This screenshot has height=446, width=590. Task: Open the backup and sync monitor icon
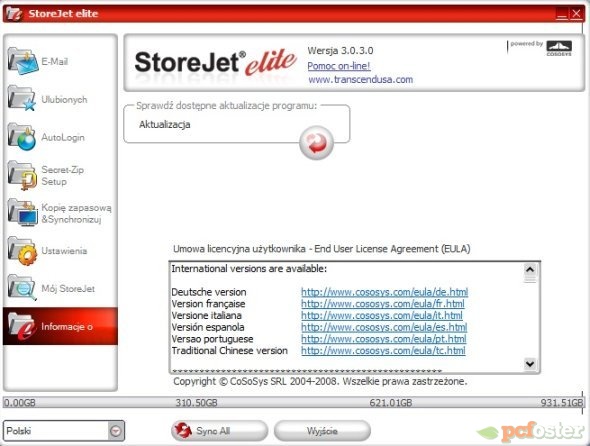(23, 213)
